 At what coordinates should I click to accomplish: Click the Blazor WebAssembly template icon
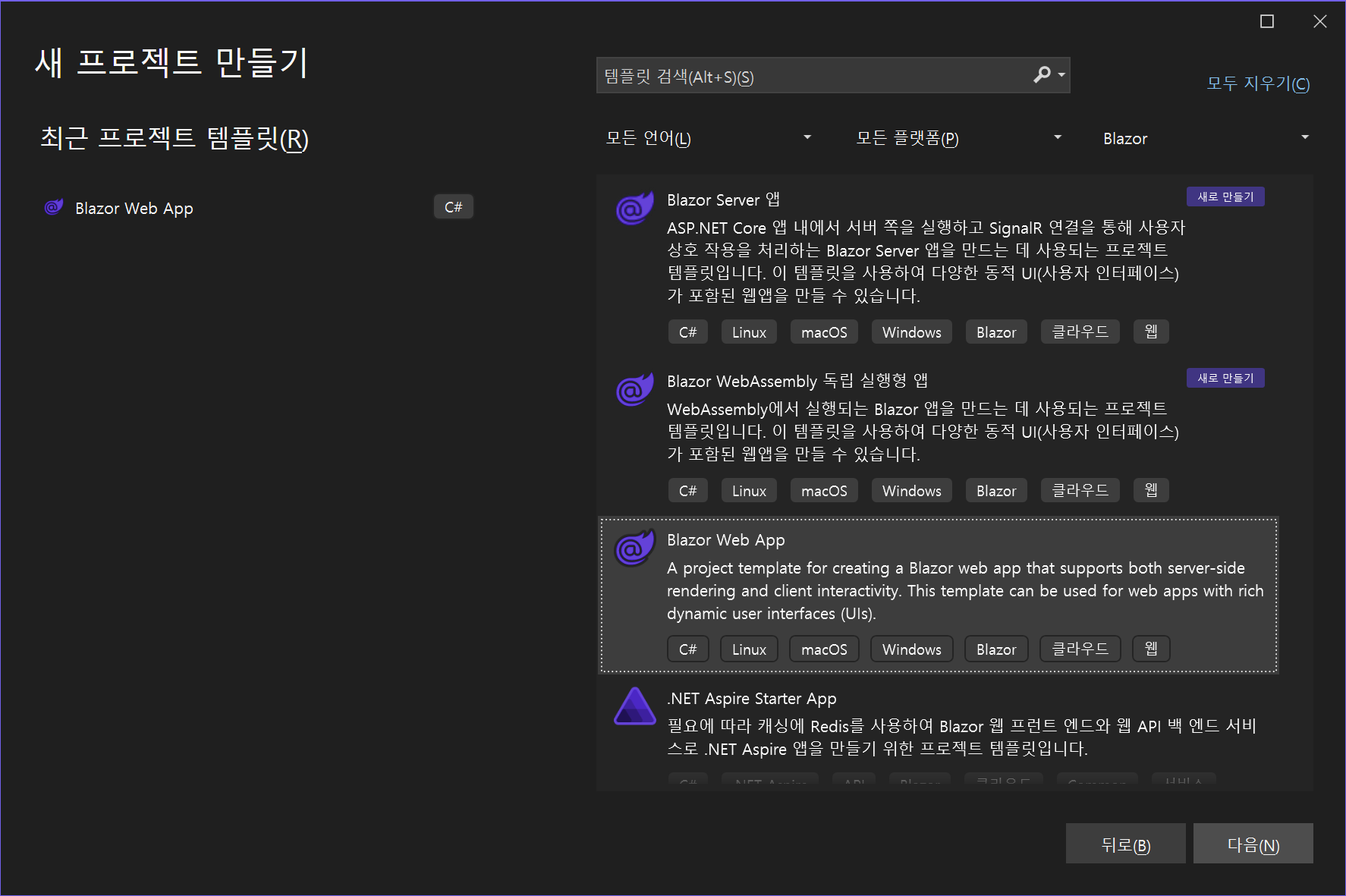(x=635, y=389)
